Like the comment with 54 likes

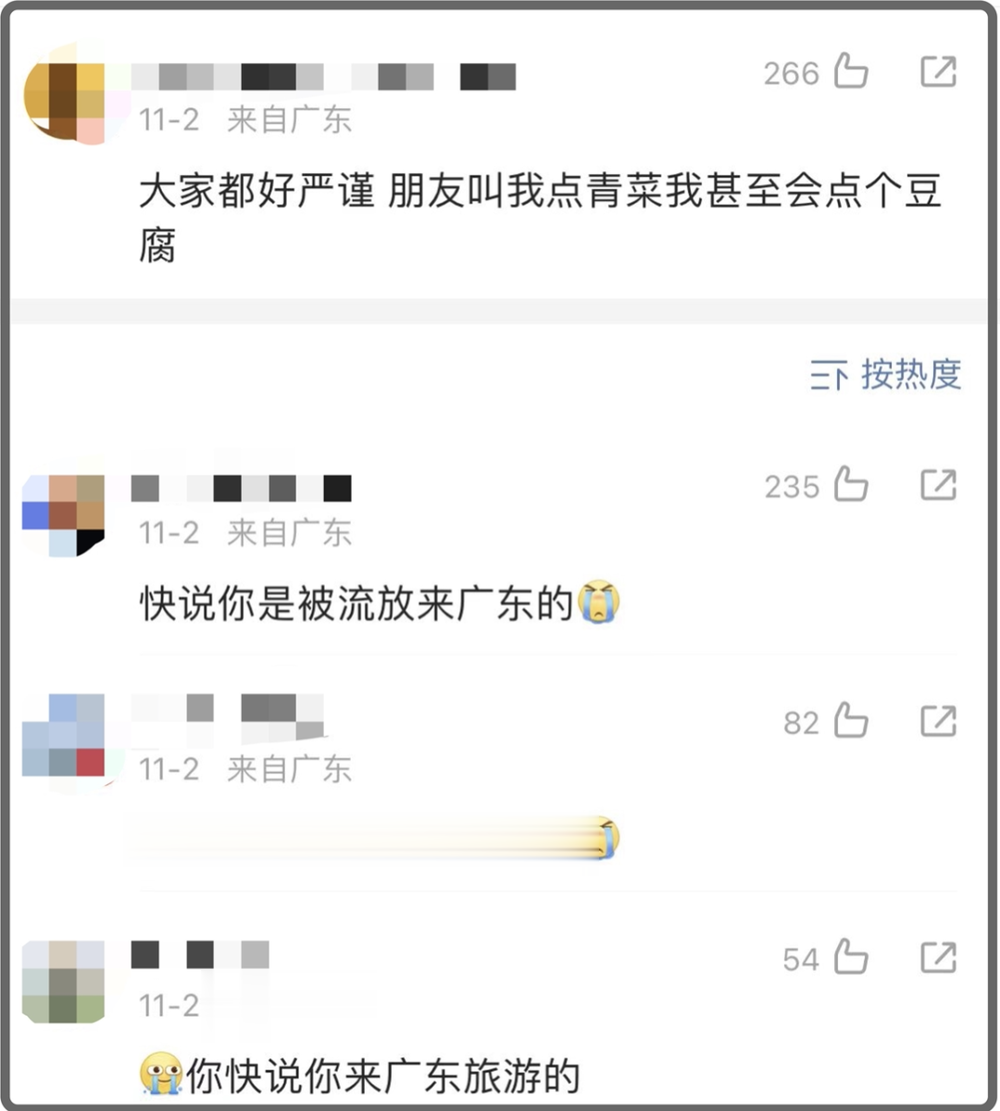point(851,957)
